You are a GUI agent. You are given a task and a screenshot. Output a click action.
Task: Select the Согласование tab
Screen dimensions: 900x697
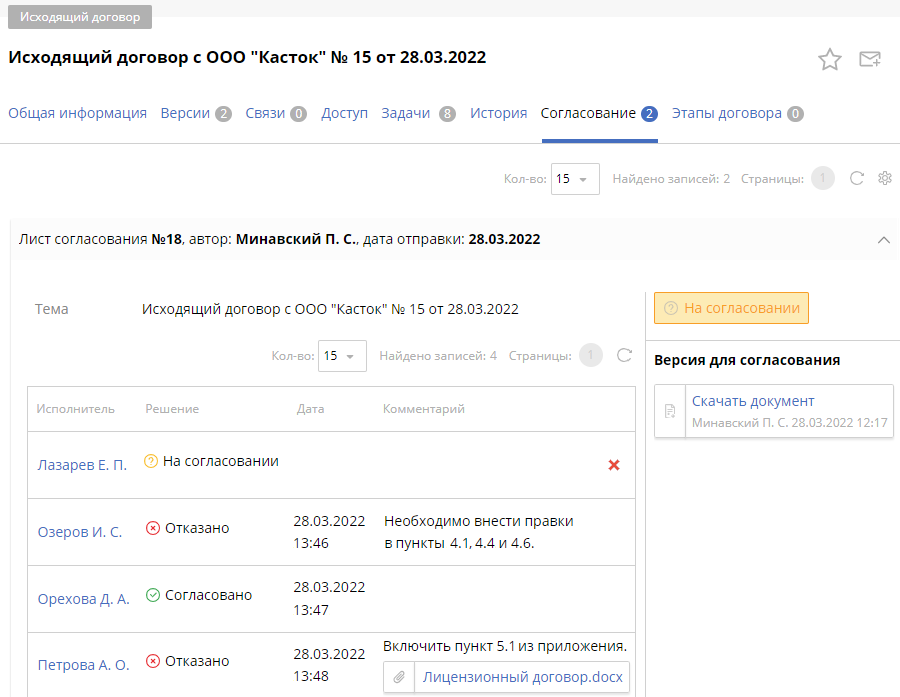[599, 114]
